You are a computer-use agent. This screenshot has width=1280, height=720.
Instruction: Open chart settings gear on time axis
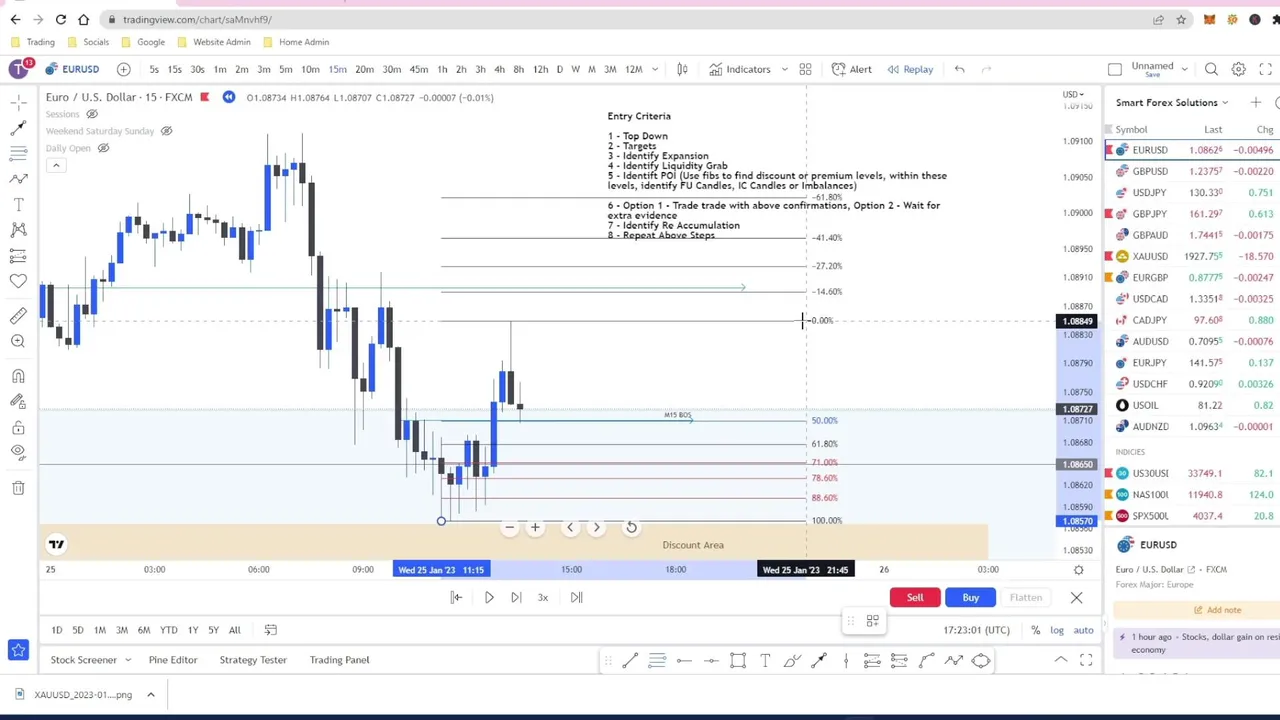tap(1078, 570)
